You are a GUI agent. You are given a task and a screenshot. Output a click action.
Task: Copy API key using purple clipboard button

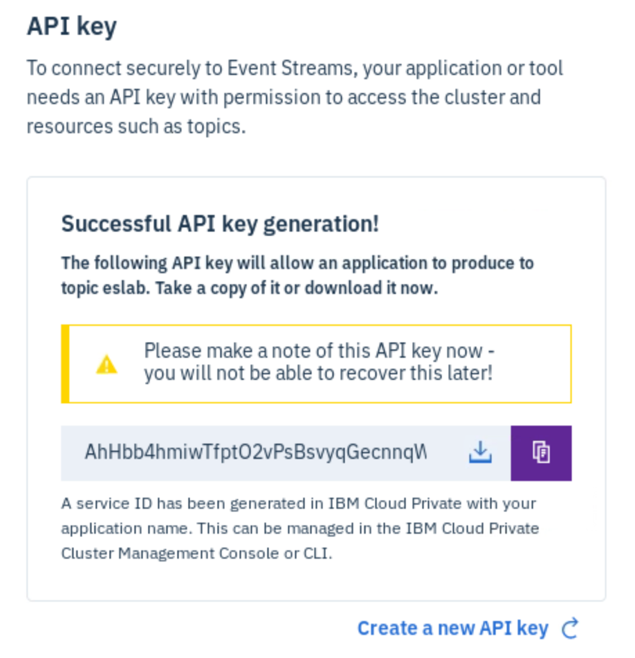[541, 453]
